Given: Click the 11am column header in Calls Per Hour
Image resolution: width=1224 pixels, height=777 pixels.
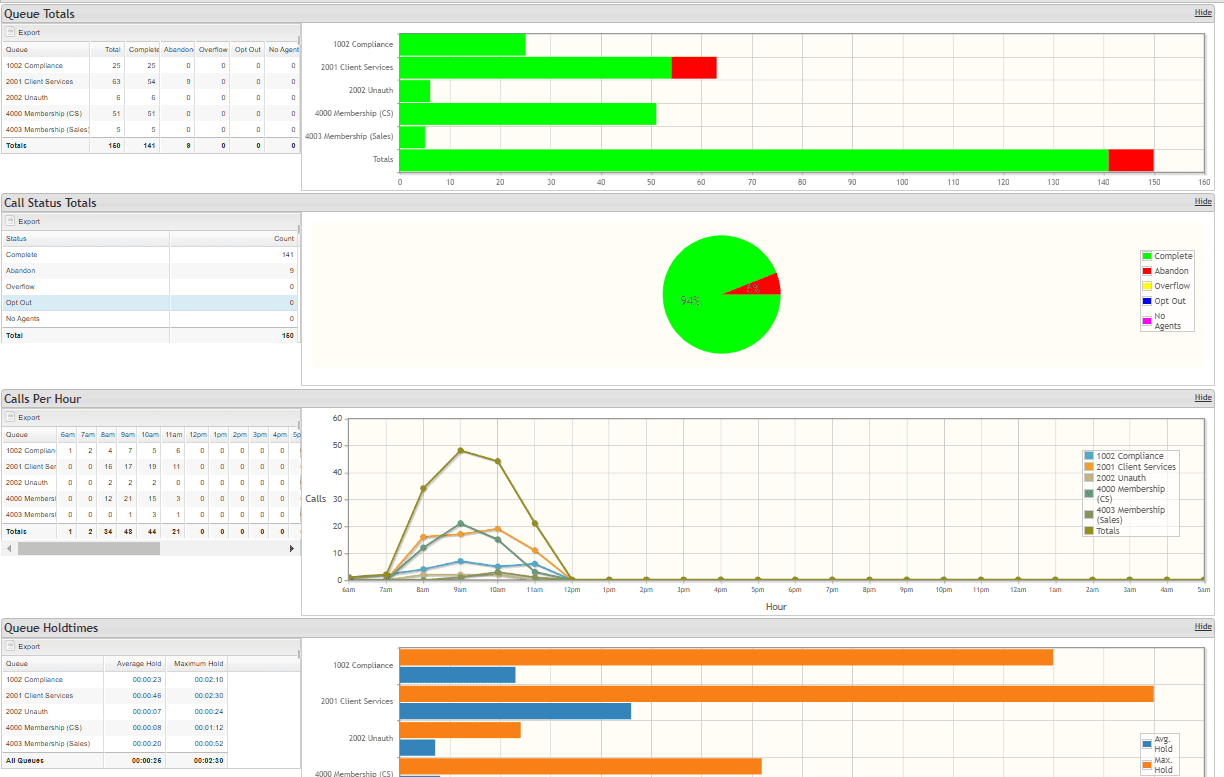Looking at the screenshot, I should point(174,435).
